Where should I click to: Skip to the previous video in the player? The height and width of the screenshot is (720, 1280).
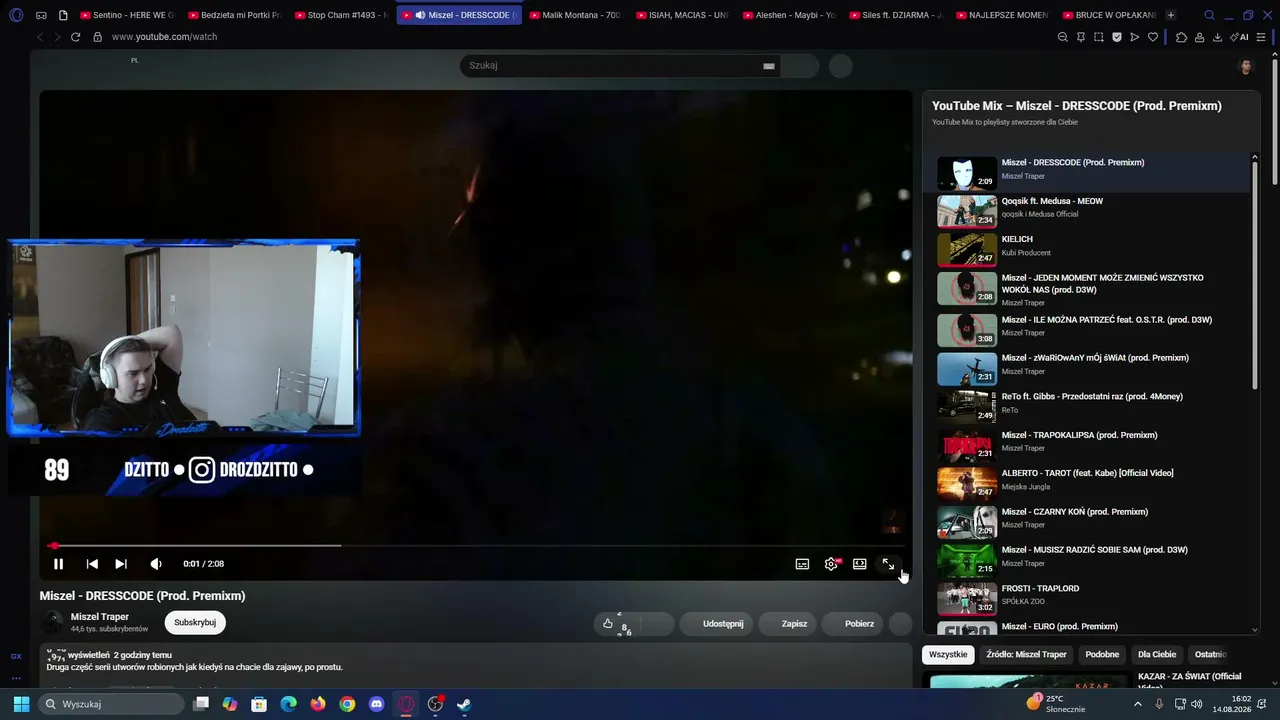point(92,564)
